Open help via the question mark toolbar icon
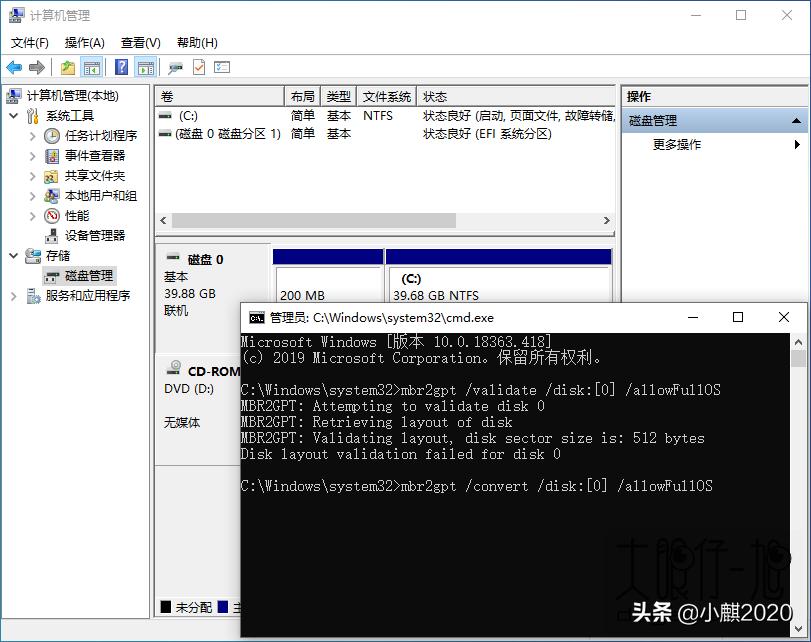The width and height of the screenshot is (811, 642). coord(120,67)
